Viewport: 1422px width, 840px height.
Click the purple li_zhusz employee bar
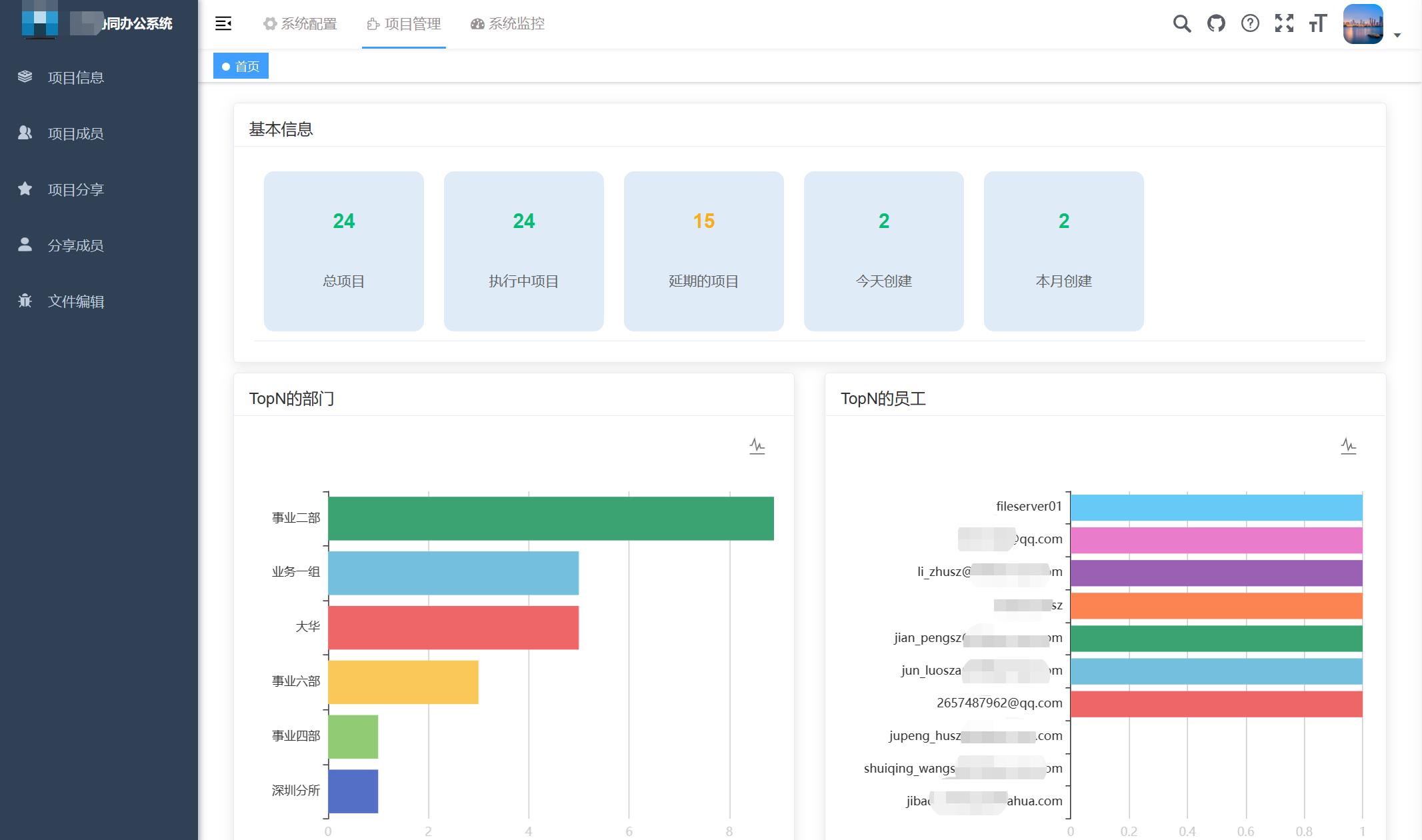point(1217,573)
